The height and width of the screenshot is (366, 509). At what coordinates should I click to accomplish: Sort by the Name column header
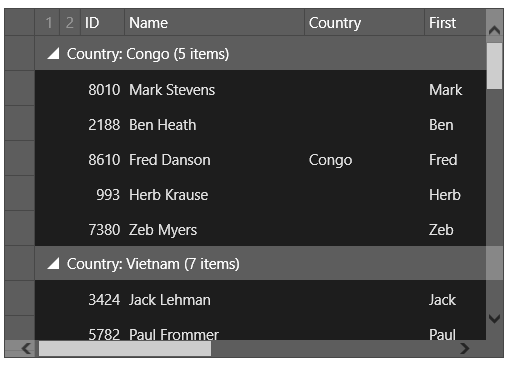[x=215, y=23]
